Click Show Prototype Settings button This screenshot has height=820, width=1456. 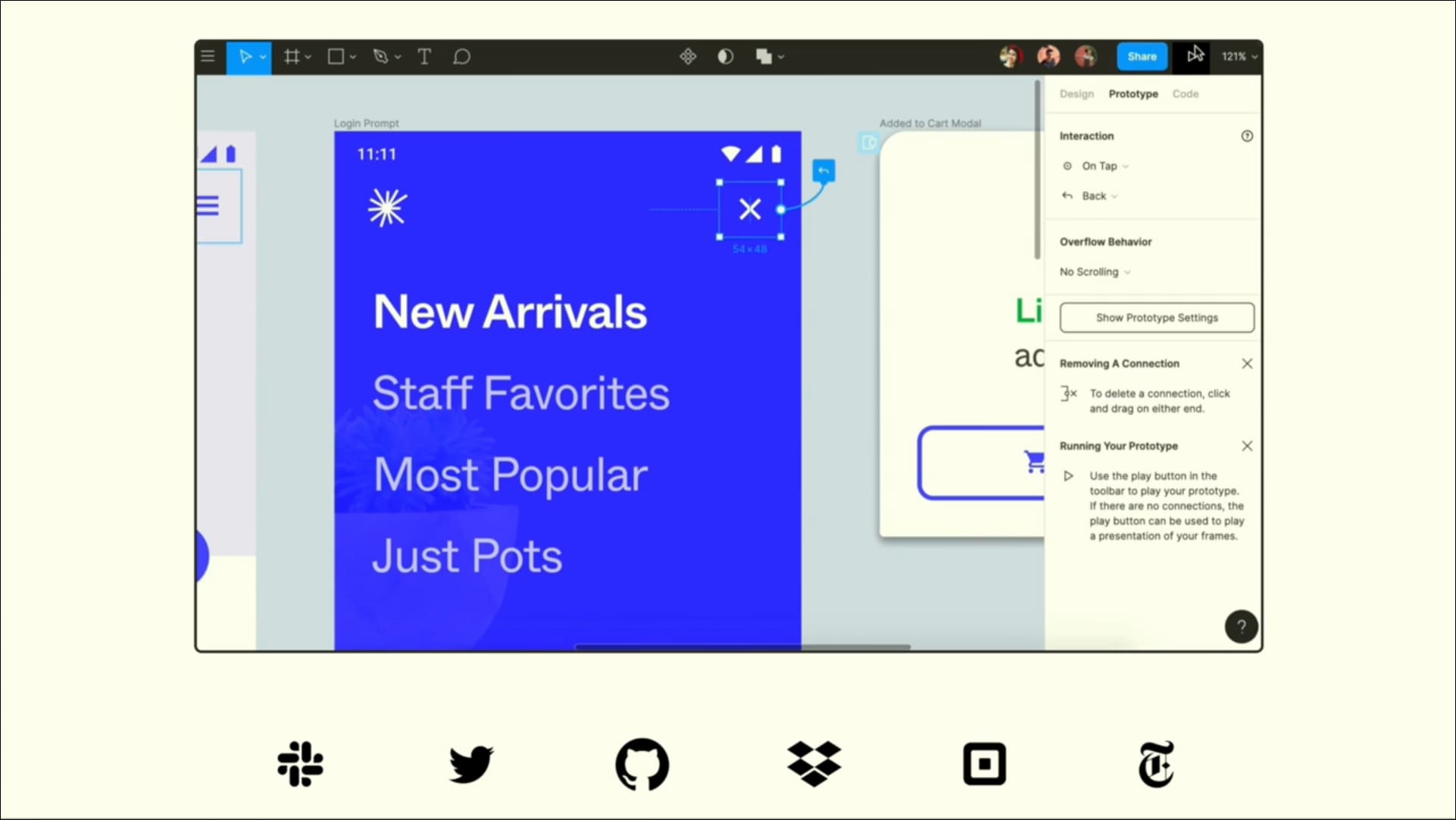(1157, 318)
